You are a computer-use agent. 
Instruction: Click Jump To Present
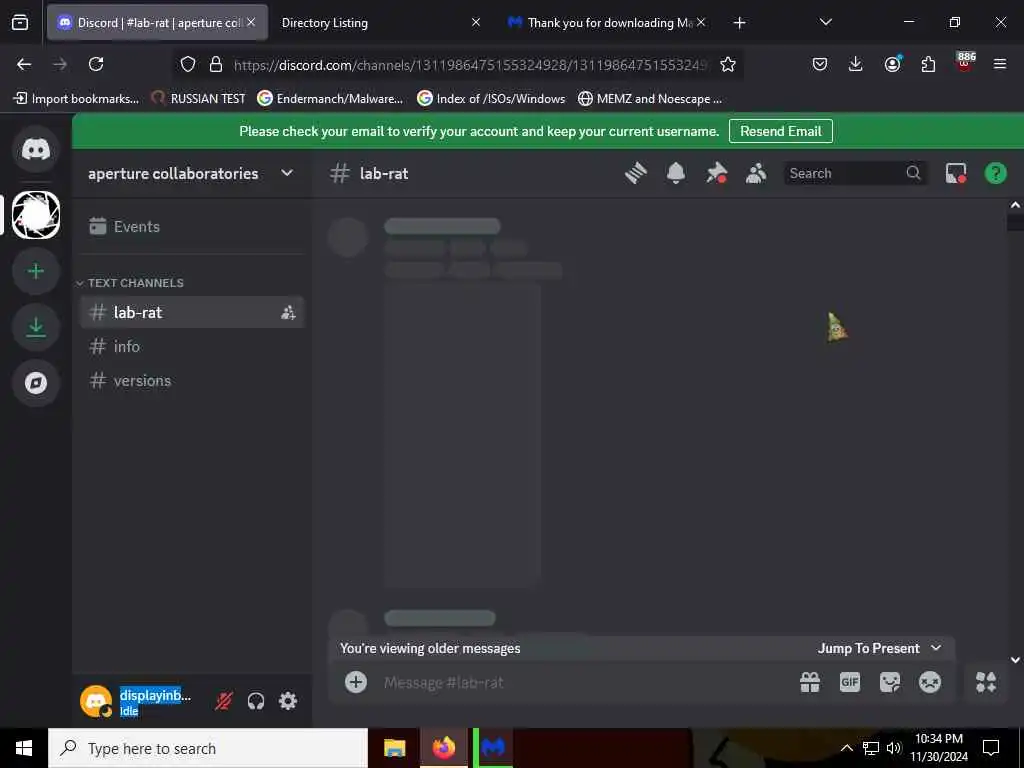pyautogui.click(x=879, y=648)
